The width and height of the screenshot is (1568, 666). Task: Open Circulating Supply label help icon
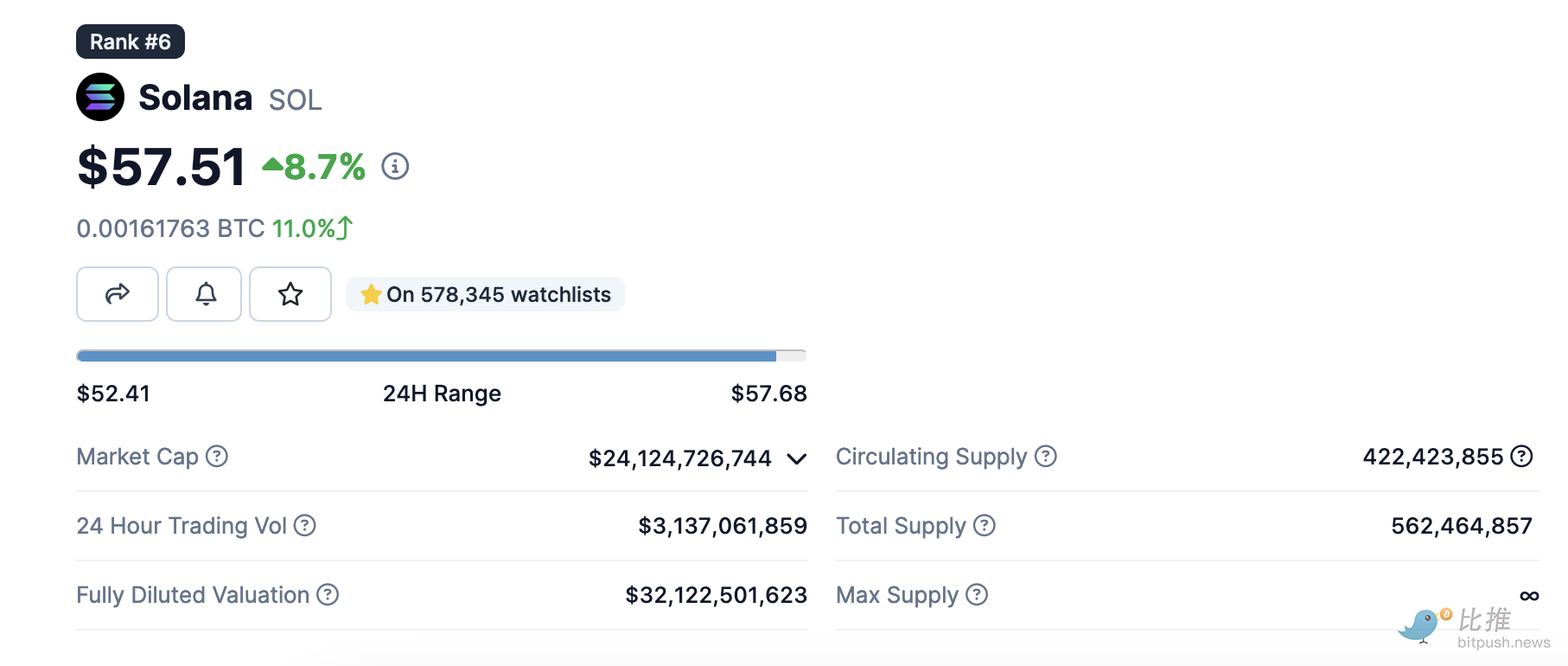click(1046, 456)
